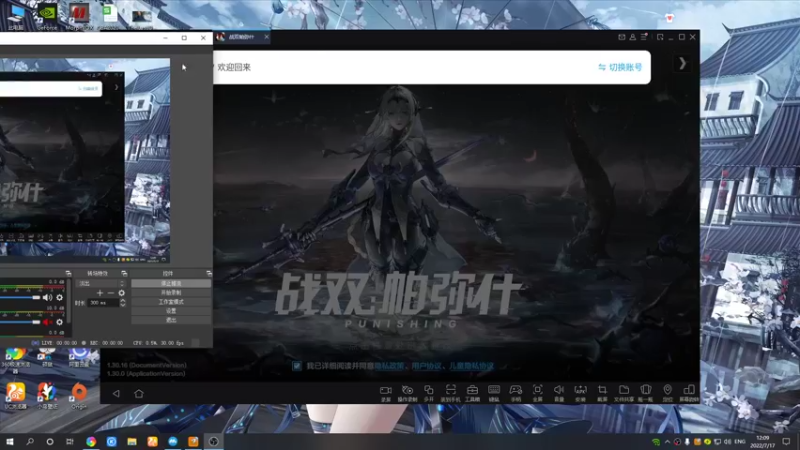Screen dimensions: 800x450
Task: Open File Explorer from the taskbar
Action: tap(132, 441)
